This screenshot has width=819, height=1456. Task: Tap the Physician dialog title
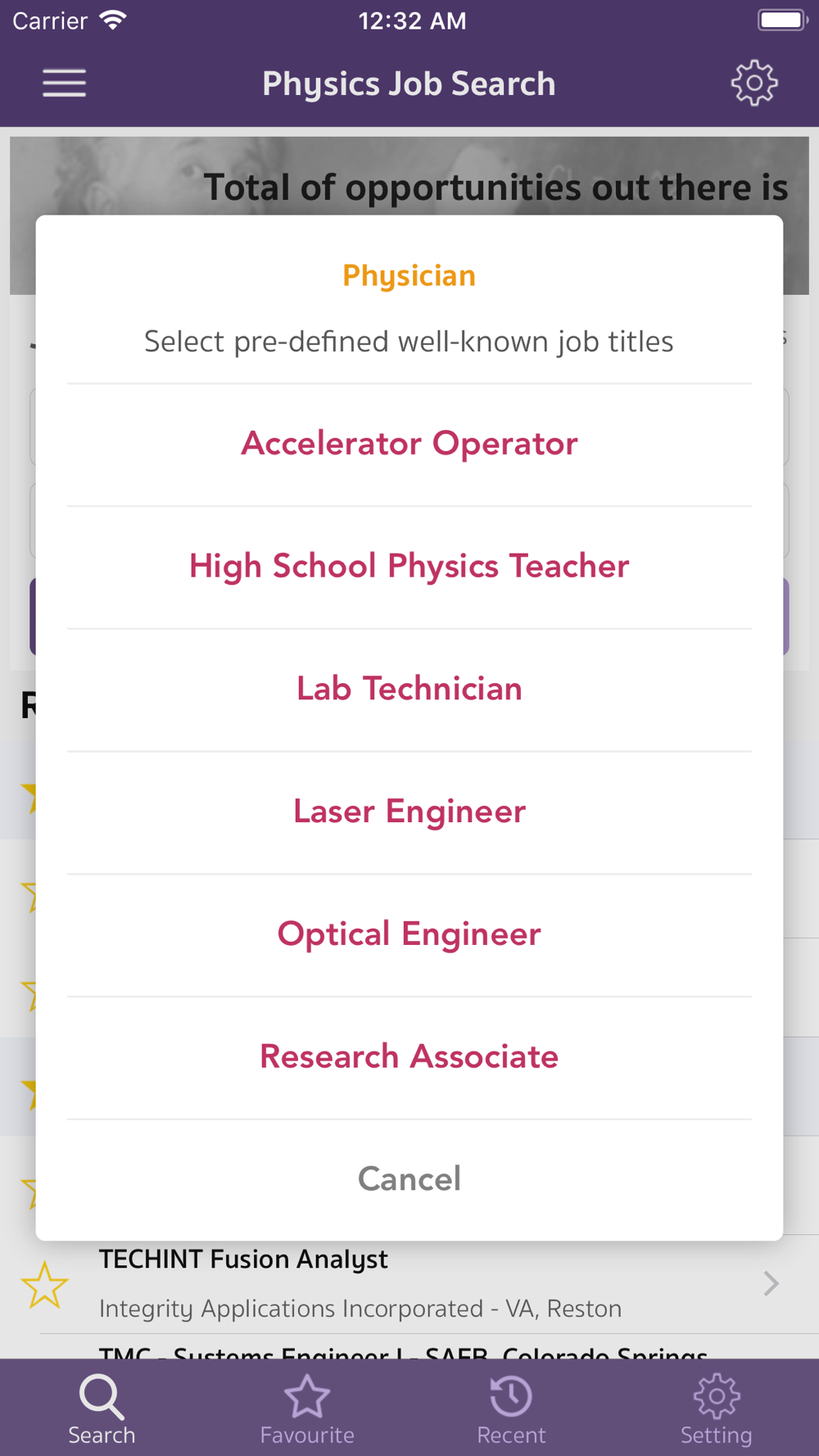pos(409,276)
